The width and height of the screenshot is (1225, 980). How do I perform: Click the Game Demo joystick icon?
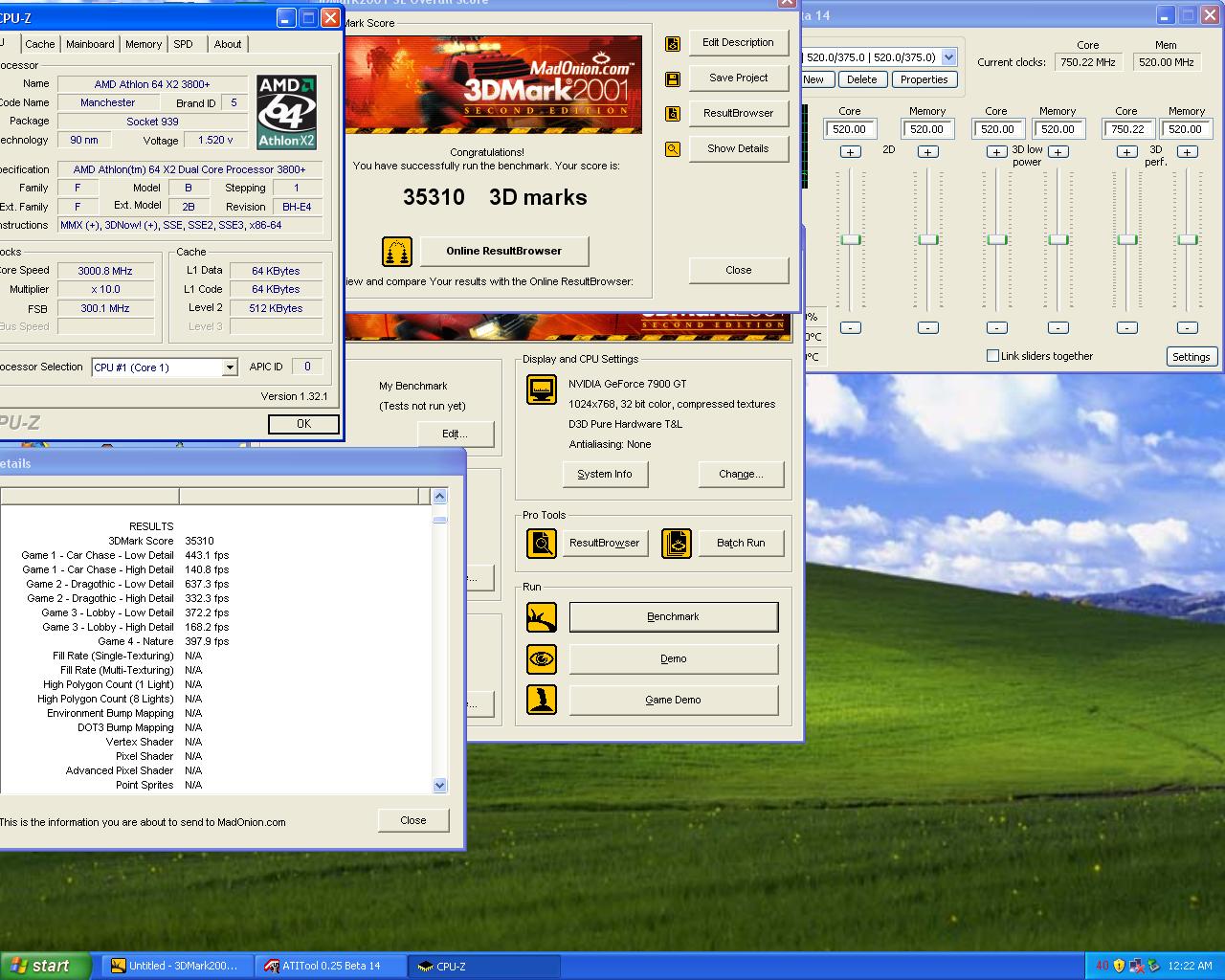(542, 700)
